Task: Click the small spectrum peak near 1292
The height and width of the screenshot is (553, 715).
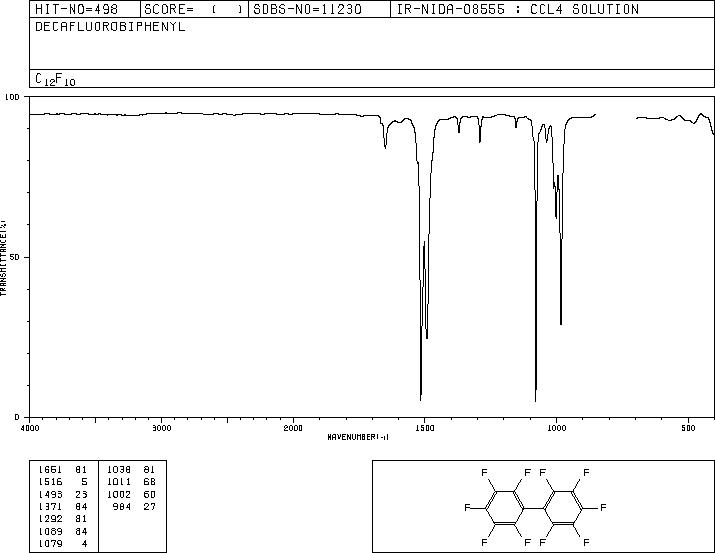Action: tap(480, 141)
